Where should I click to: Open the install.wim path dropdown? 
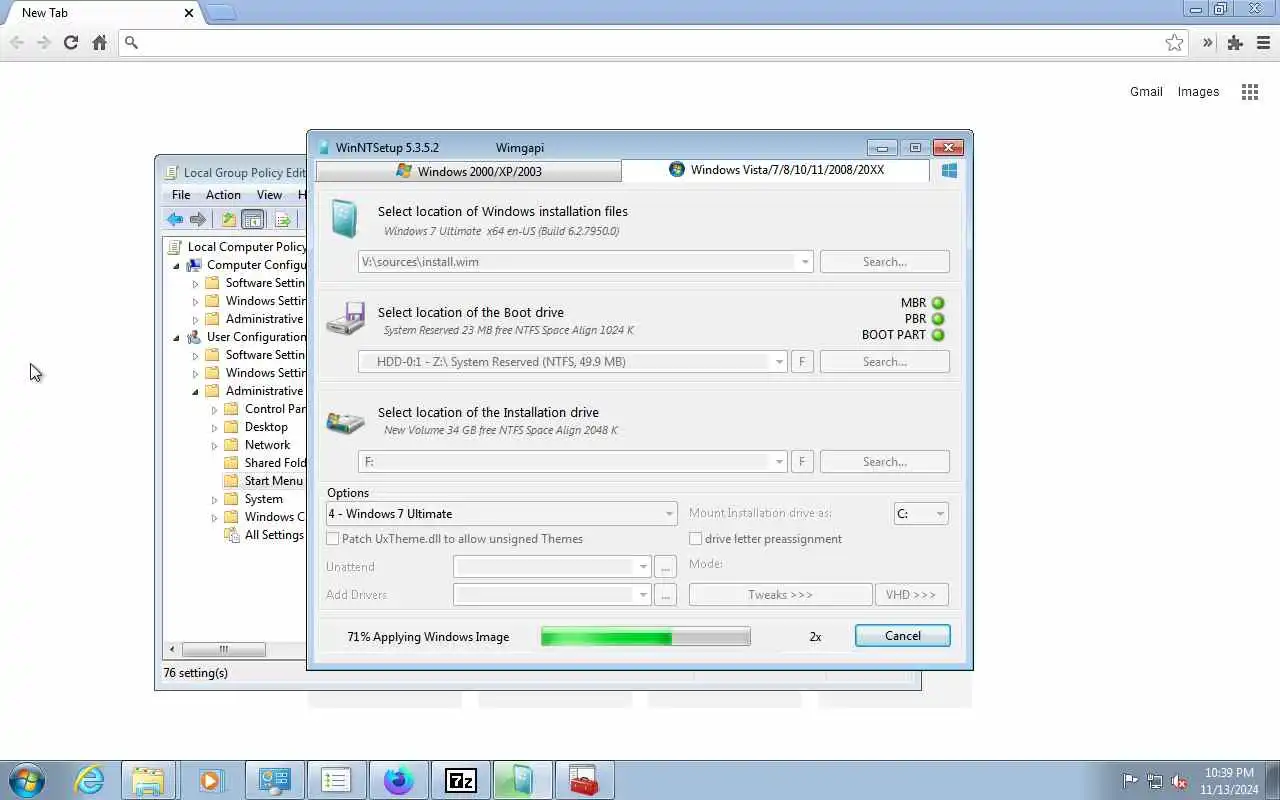804,262
